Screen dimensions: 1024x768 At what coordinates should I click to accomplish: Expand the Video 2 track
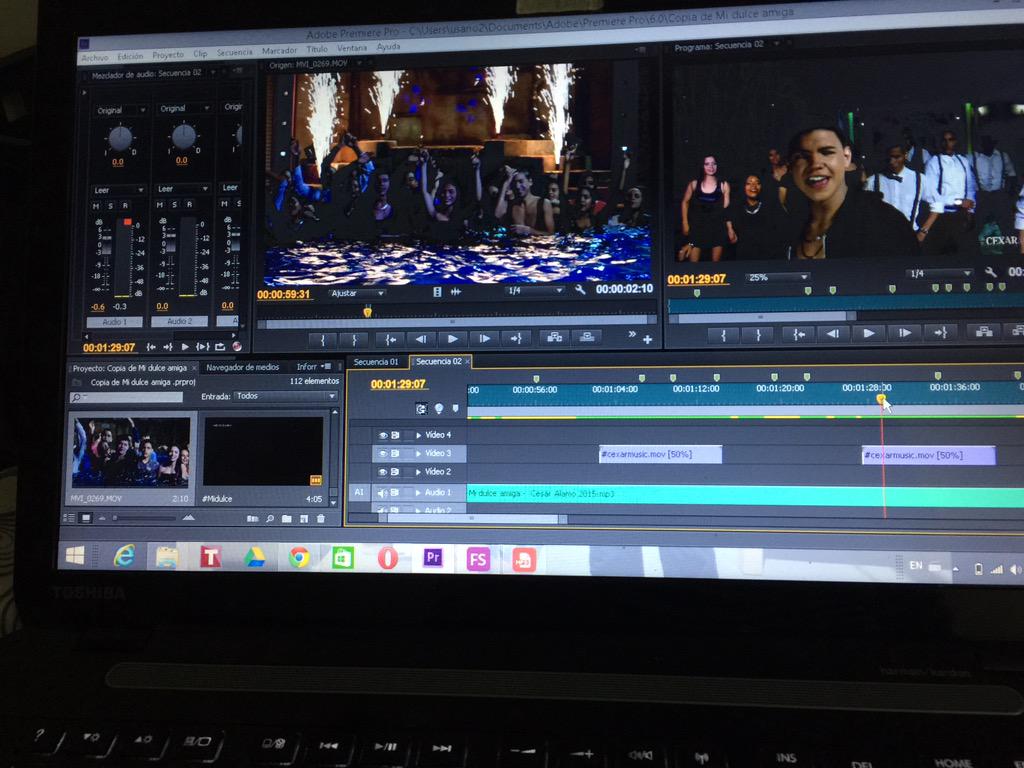419,472
